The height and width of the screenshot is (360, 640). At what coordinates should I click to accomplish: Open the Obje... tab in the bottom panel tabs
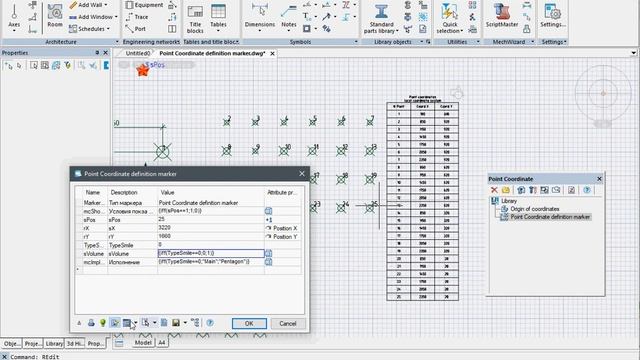click(x=11, y=343)
